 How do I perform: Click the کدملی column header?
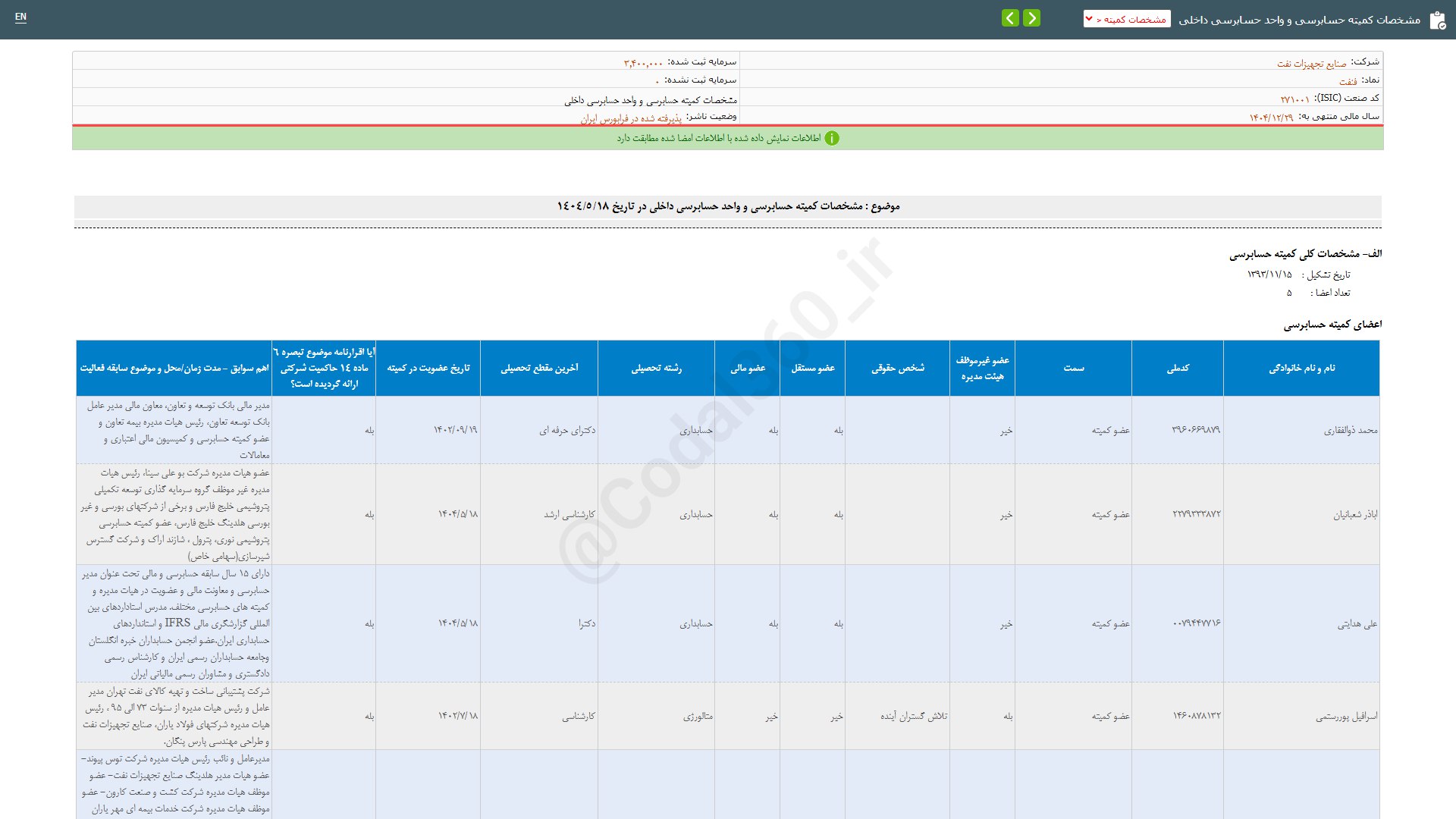[x=1178, y=368]
